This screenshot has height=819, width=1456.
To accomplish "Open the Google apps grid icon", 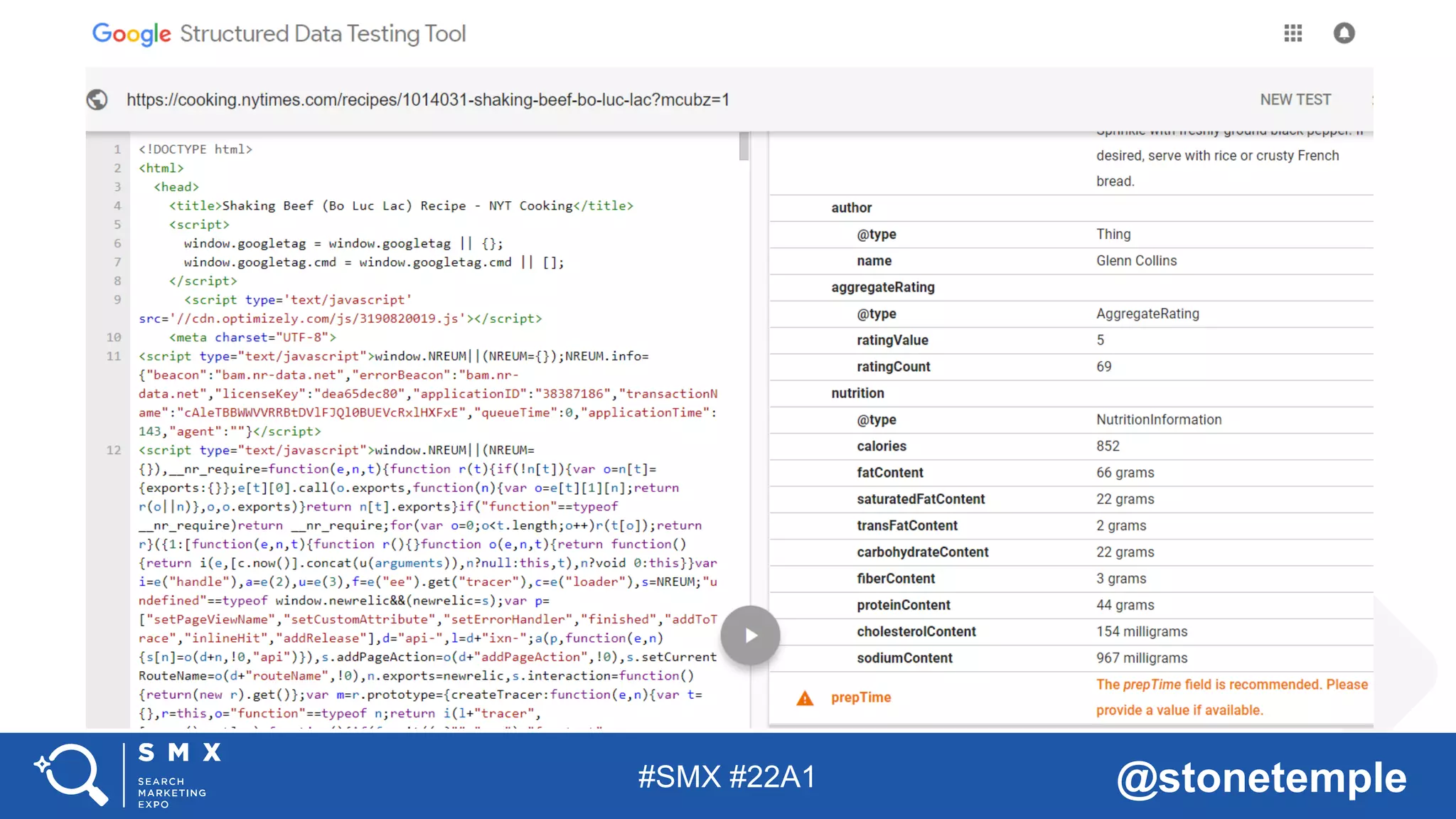I will pos(1292,33).
